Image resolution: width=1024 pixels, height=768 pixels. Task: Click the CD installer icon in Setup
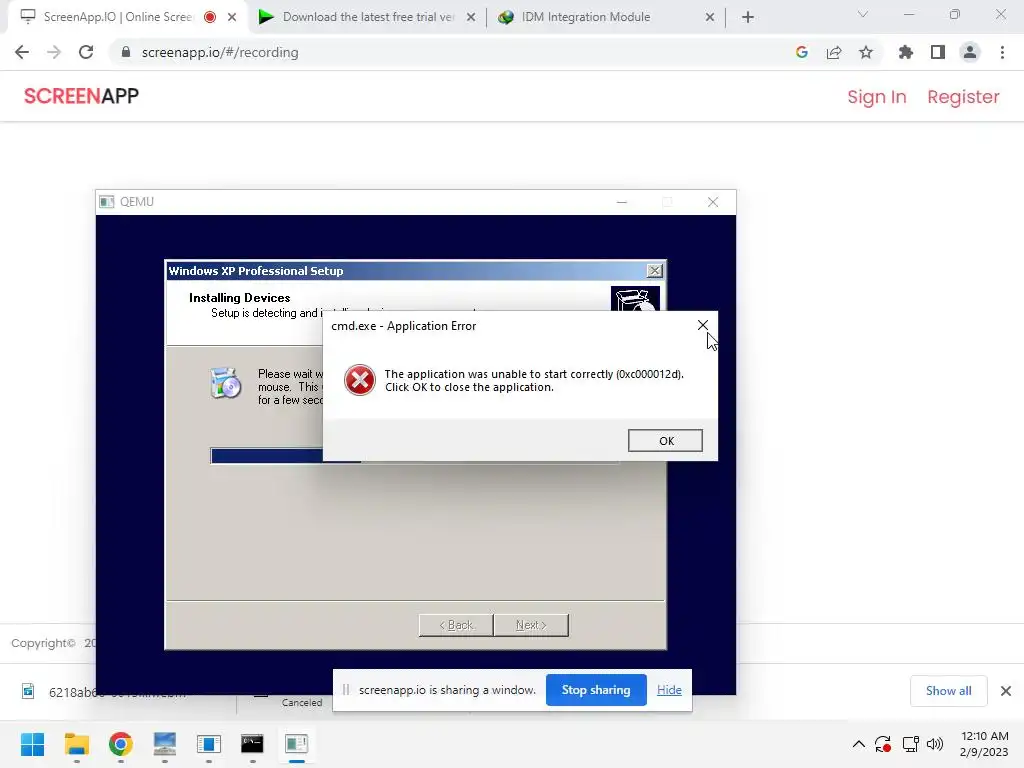pos(226,383)
